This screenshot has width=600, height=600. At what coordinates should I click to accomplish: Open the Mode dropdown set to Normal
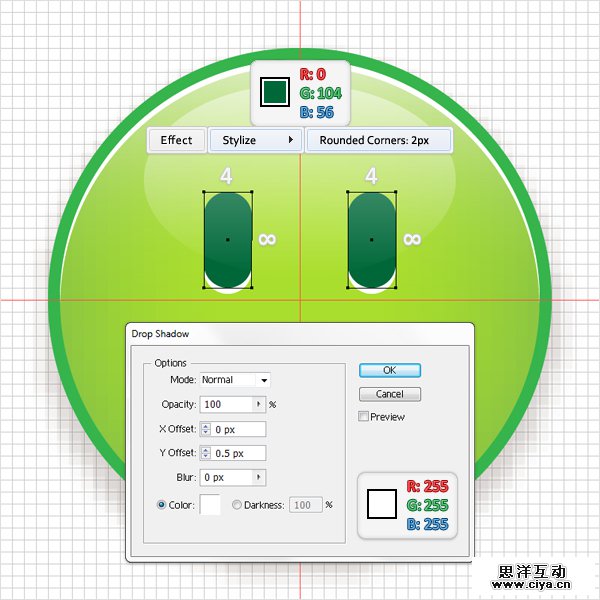(x=235, y=380)
